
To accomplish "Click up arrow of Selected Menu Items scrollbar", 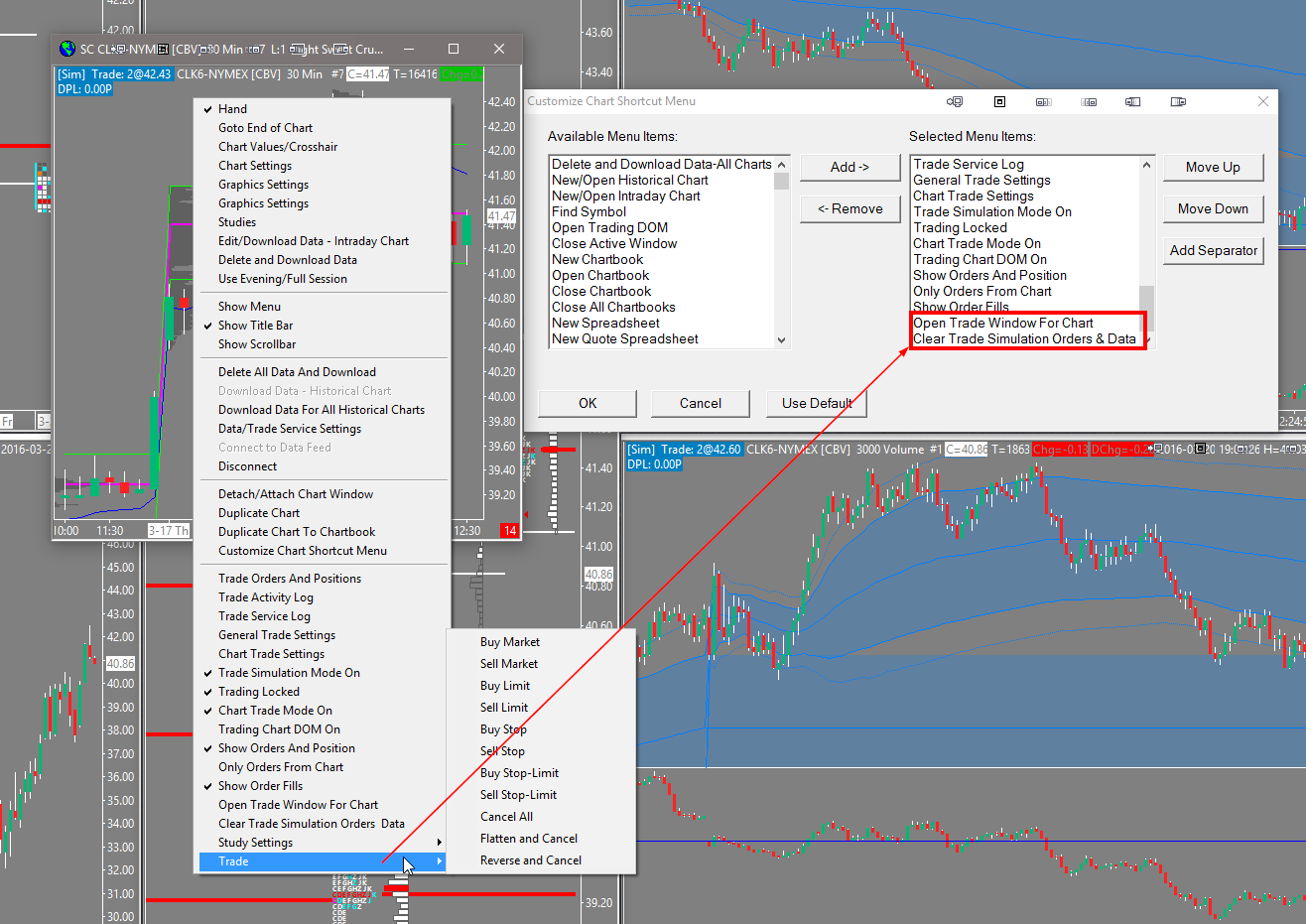I will click(1146, 165).
